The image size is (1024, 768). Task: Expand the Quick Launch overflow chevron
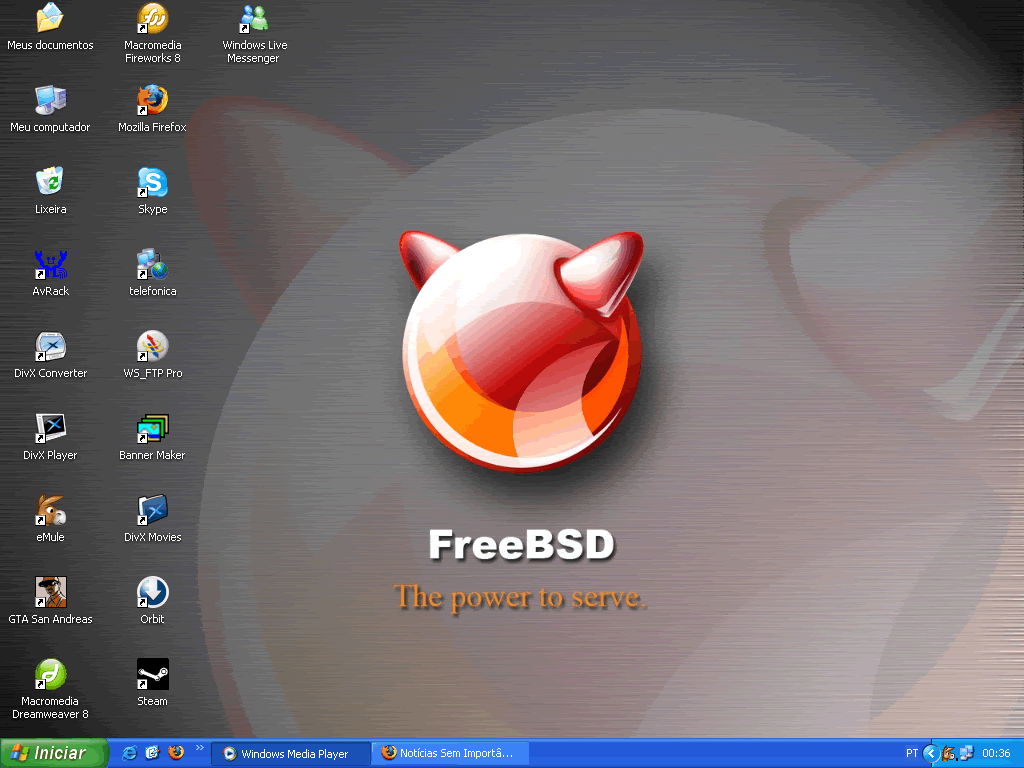coord(199,748)
